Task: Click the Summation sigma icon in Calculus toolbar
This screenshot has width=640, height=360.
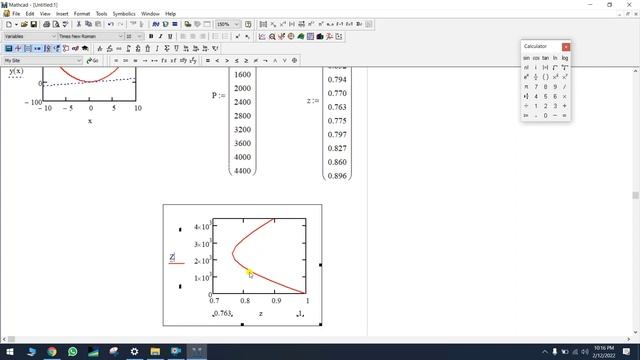Action: coord(167,49)
